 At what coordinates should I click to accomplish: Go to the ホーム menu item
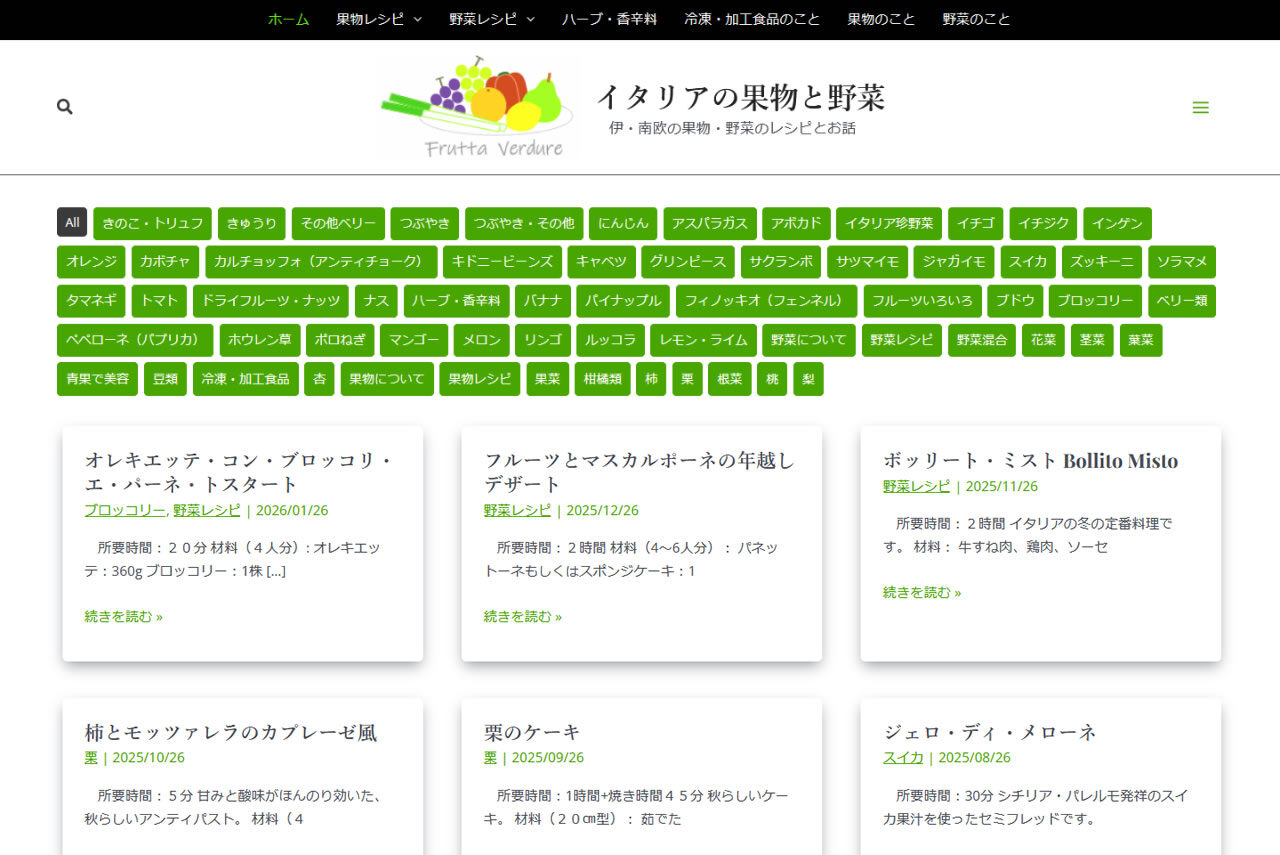(288, 19)
